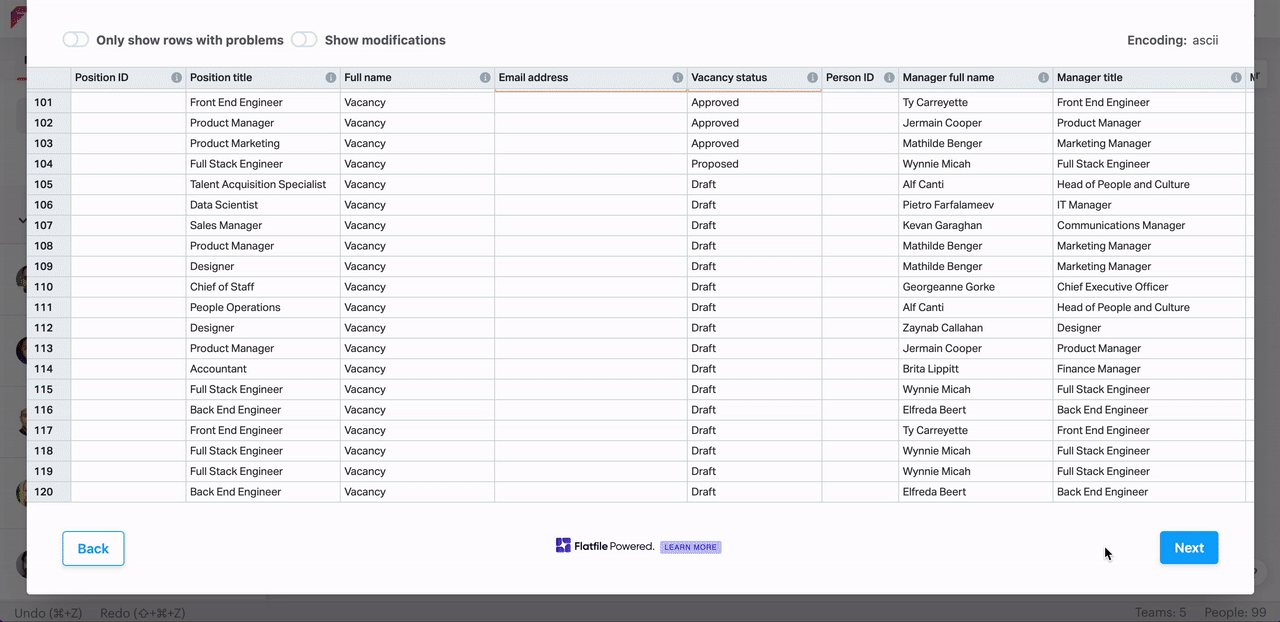Click Encoding ascii label
Image resolution: width=1280 pixels, height=622 pixels.
point(1172,41)
